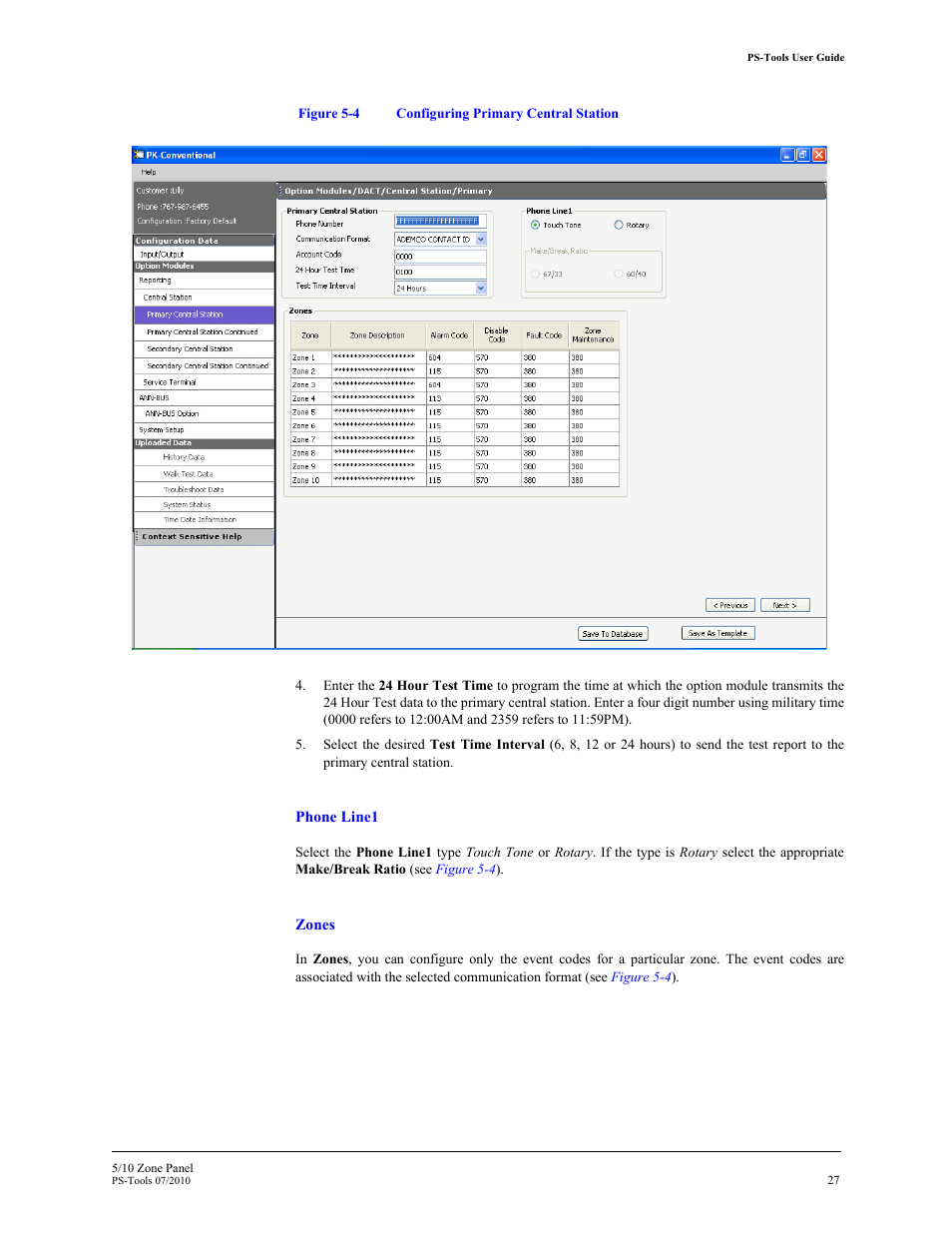Screen dimensions: 952x1233
Task: Select Primary Central Station item
Action: (x=204, y=314)
